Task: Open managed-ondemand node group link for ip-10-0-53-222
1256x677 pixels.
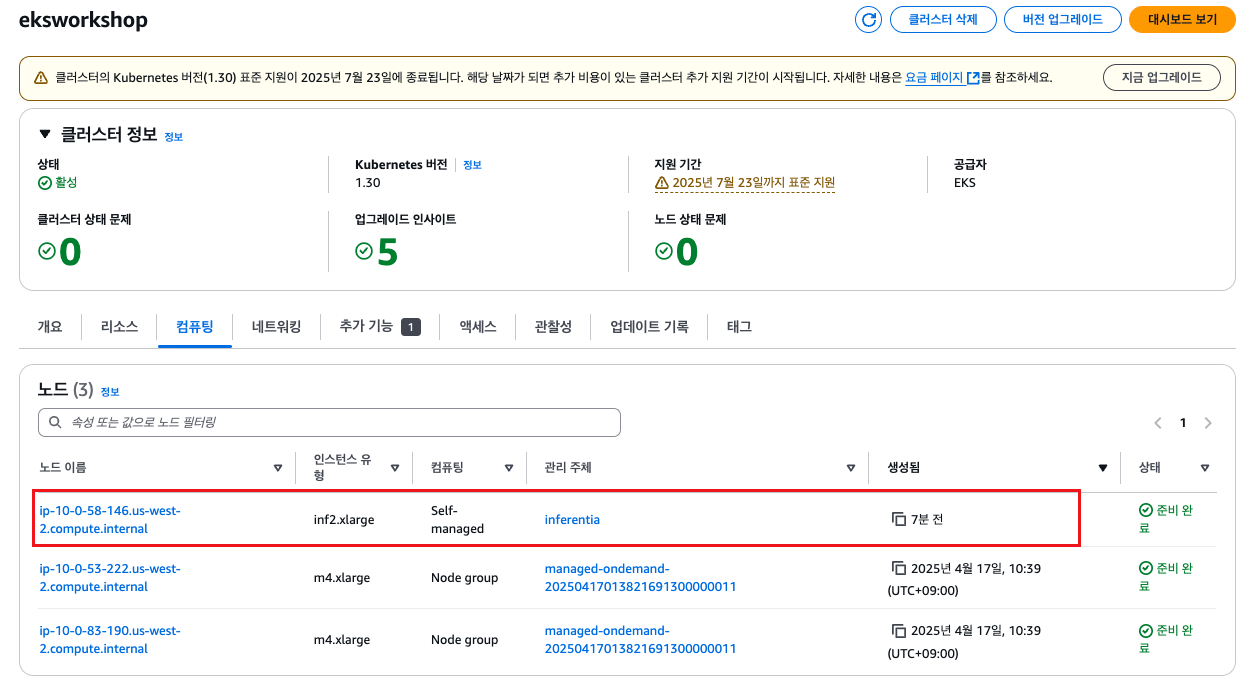Action: 640,577
